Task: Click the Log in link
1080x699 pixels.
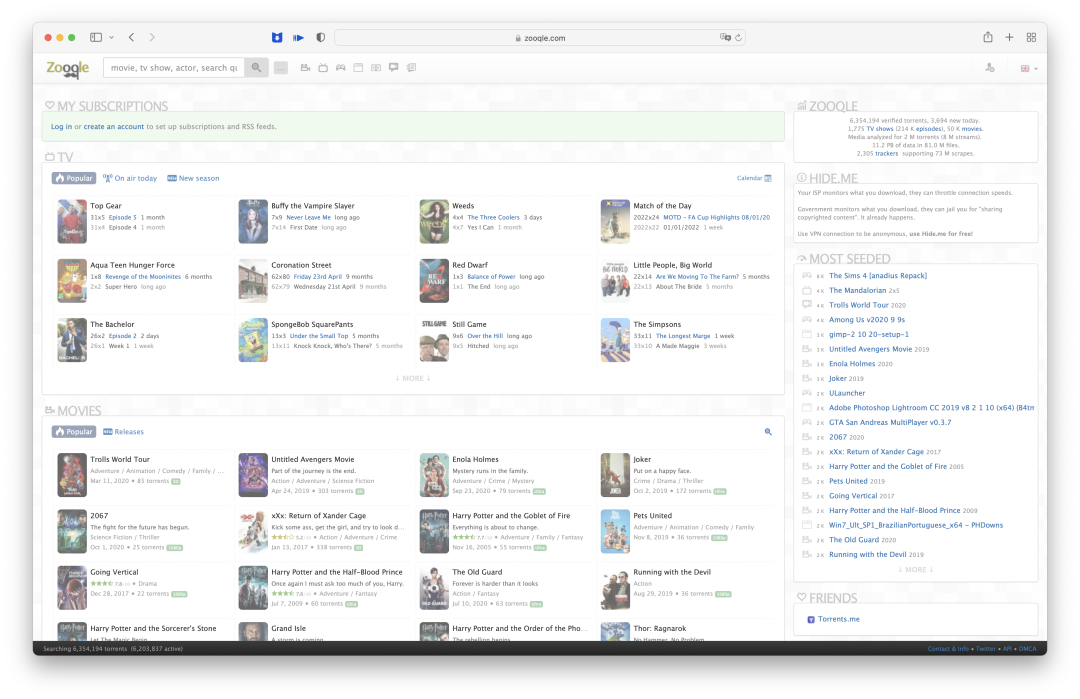Action: click(x=61, y=127)
